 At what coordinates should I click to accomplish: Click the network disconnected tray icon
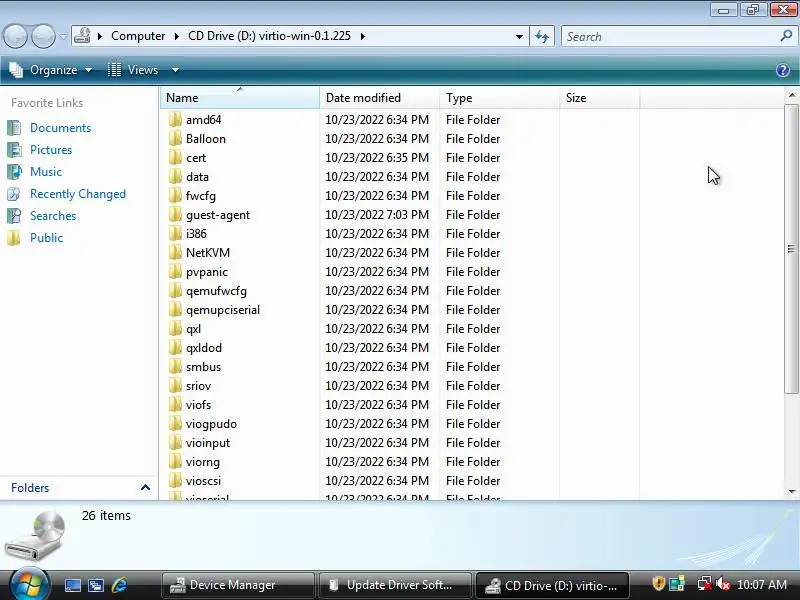point(705,584)
